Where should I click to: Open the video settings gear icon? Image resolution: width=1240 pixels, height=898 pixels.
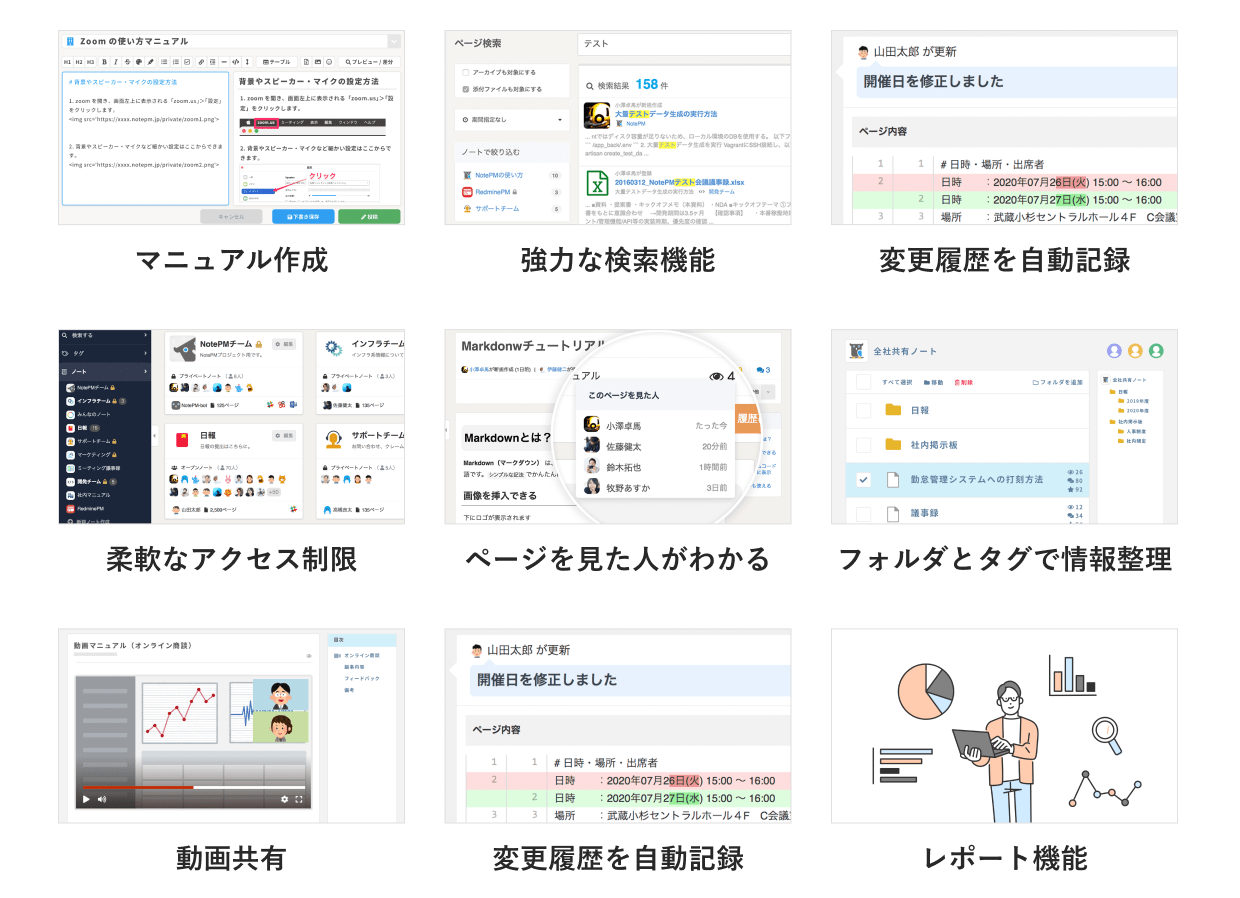pos(284,799)
